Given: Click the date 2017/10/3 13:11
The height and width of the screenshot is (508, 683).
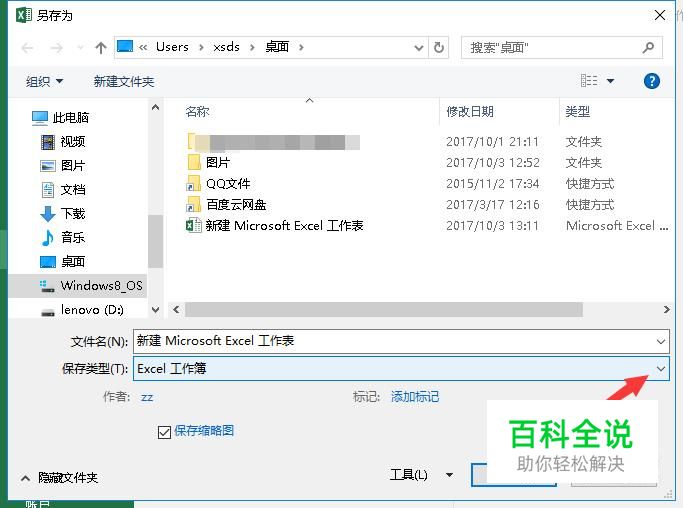Looking at the screenshot, I should coord(492,226).
